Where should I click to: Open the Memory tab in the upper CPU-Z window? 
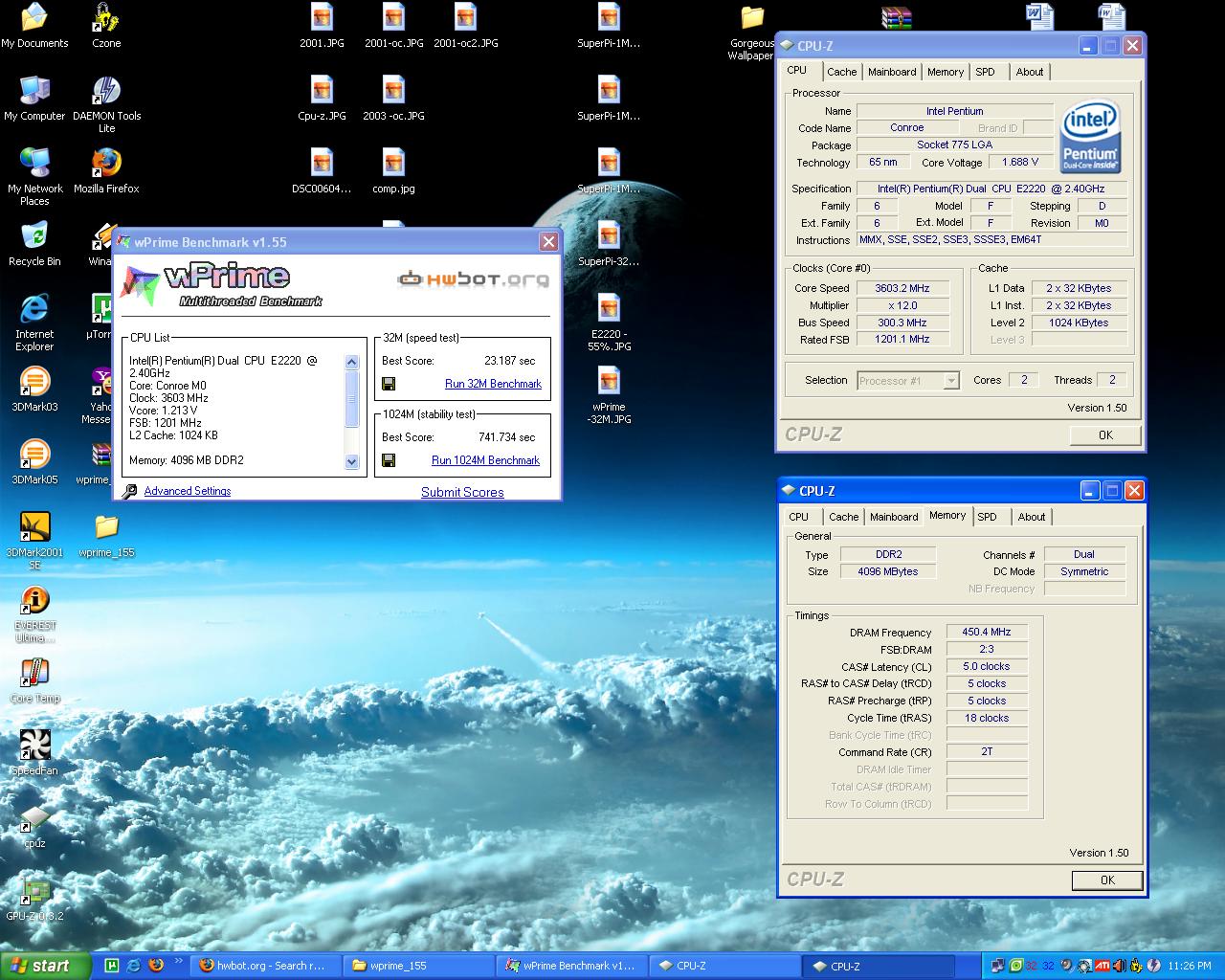pos(946,72)
